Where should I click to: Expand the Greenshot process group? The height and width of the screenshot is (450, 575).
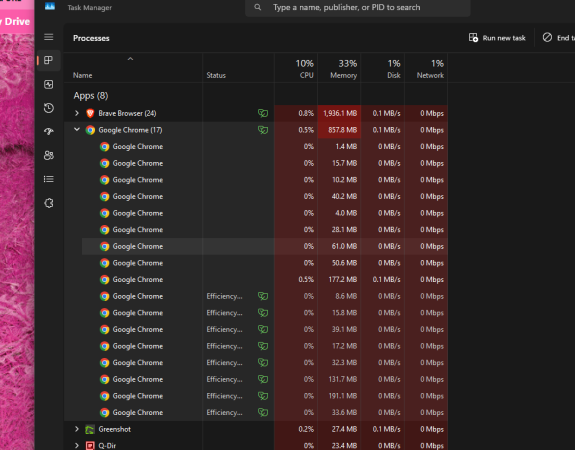click(77, 429)
